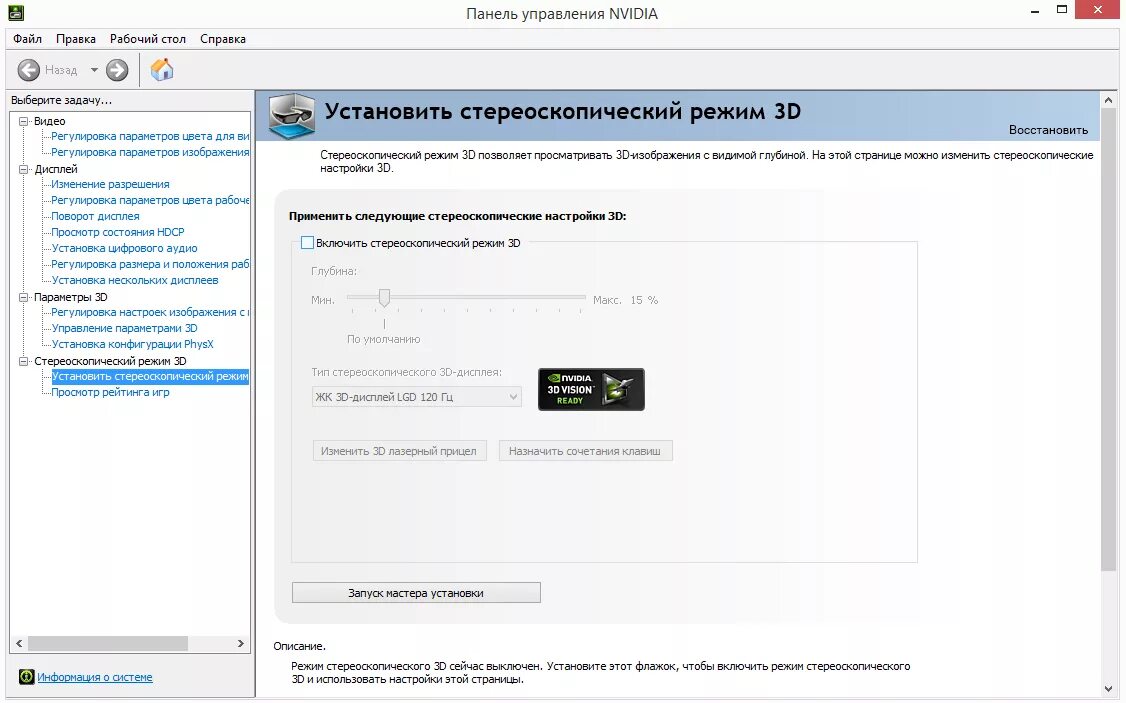Screen dimensions: 1126x703
Task: Open the Home page icon
Action: 162,70
